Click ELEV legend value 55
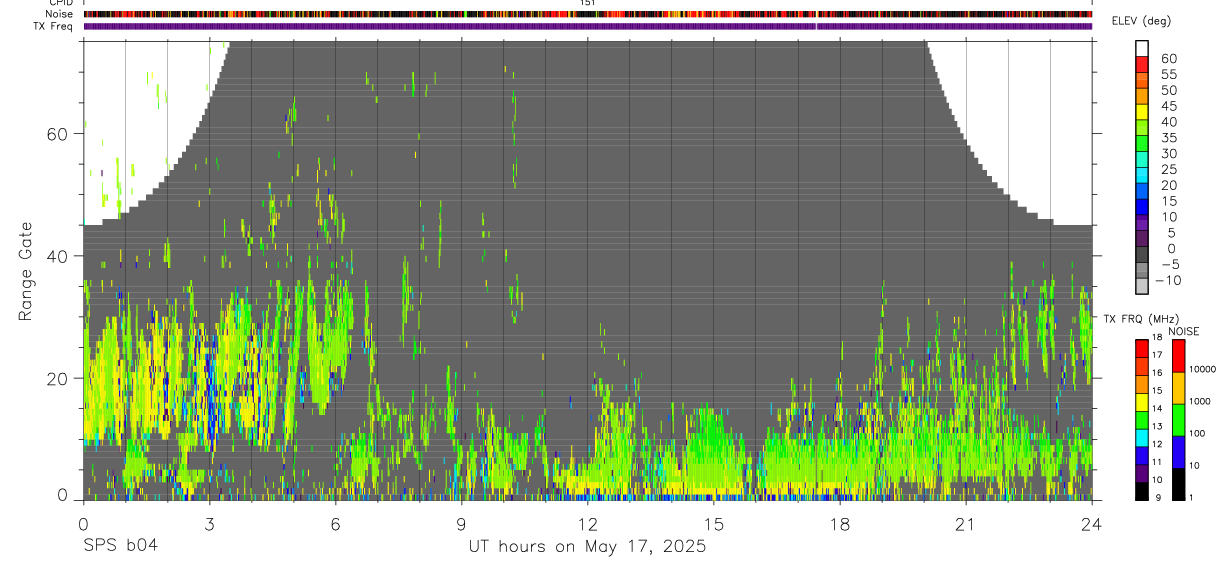The image size is (1228, 567). tap(1168, 74)
